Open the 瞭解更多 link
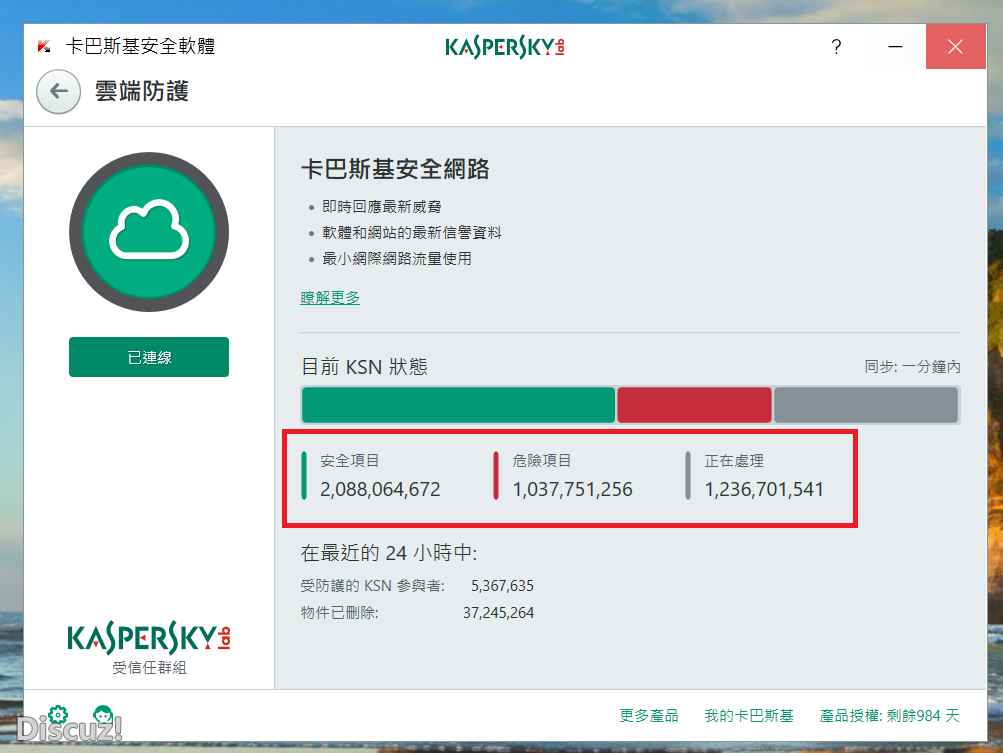 click(x=330, y=297)
